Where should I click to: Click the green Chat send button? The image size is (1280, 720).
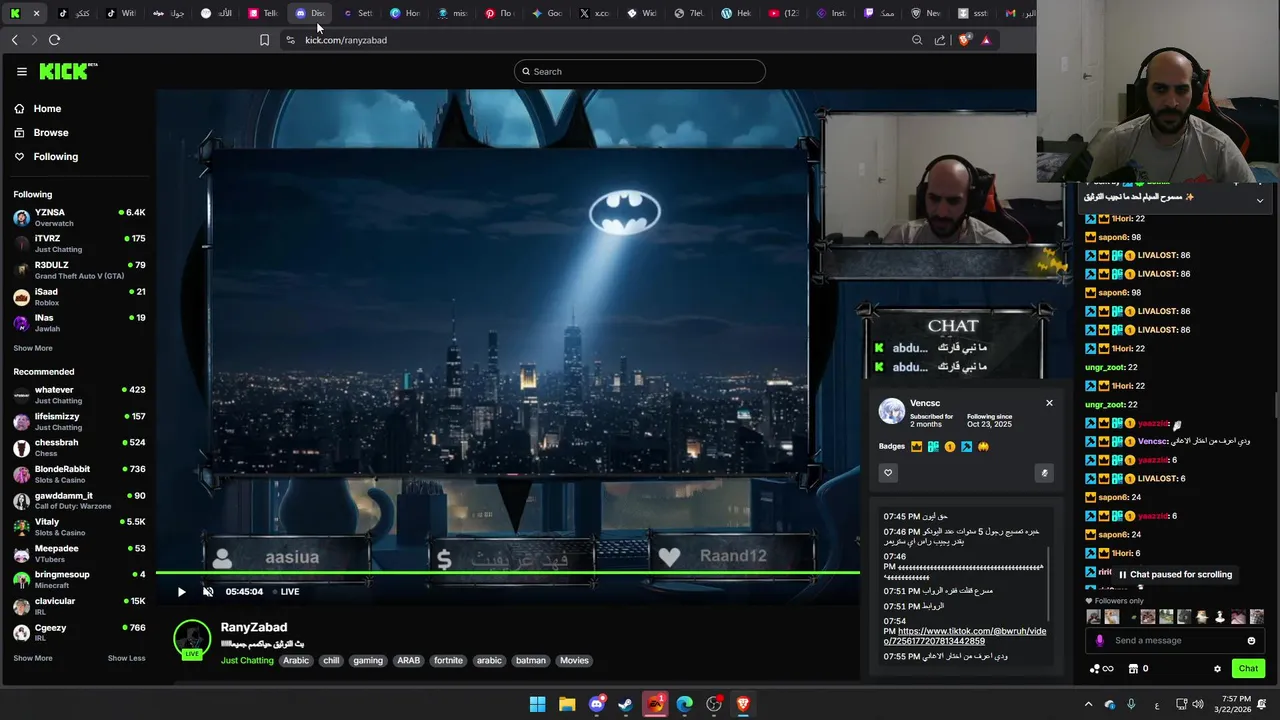(x=1248, y=669)
